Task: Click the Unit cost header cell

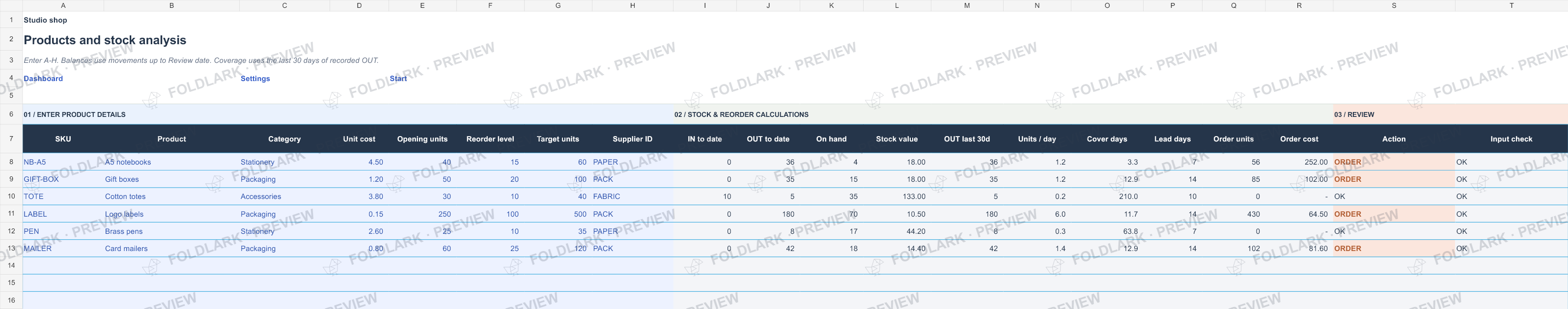Action: 359,139
